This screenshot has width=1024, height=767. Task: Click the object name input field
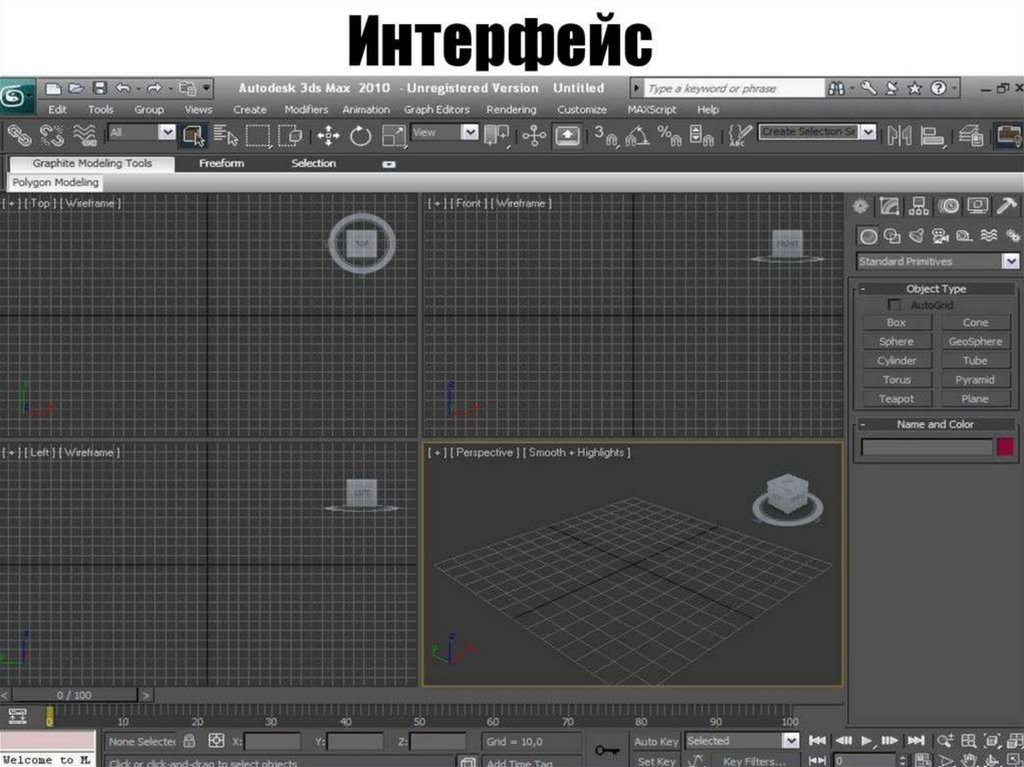click(927, 448)
